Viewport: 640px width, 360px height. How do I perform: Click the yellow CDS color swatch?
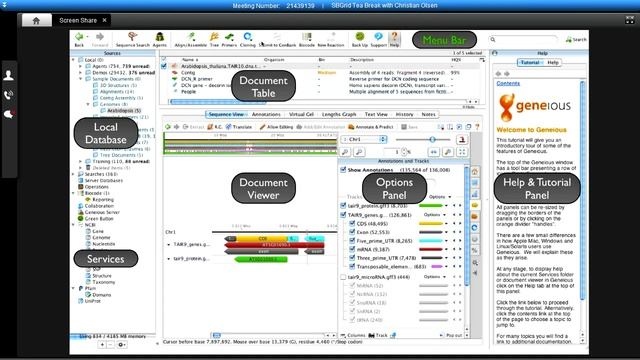[x=431, y=224]
